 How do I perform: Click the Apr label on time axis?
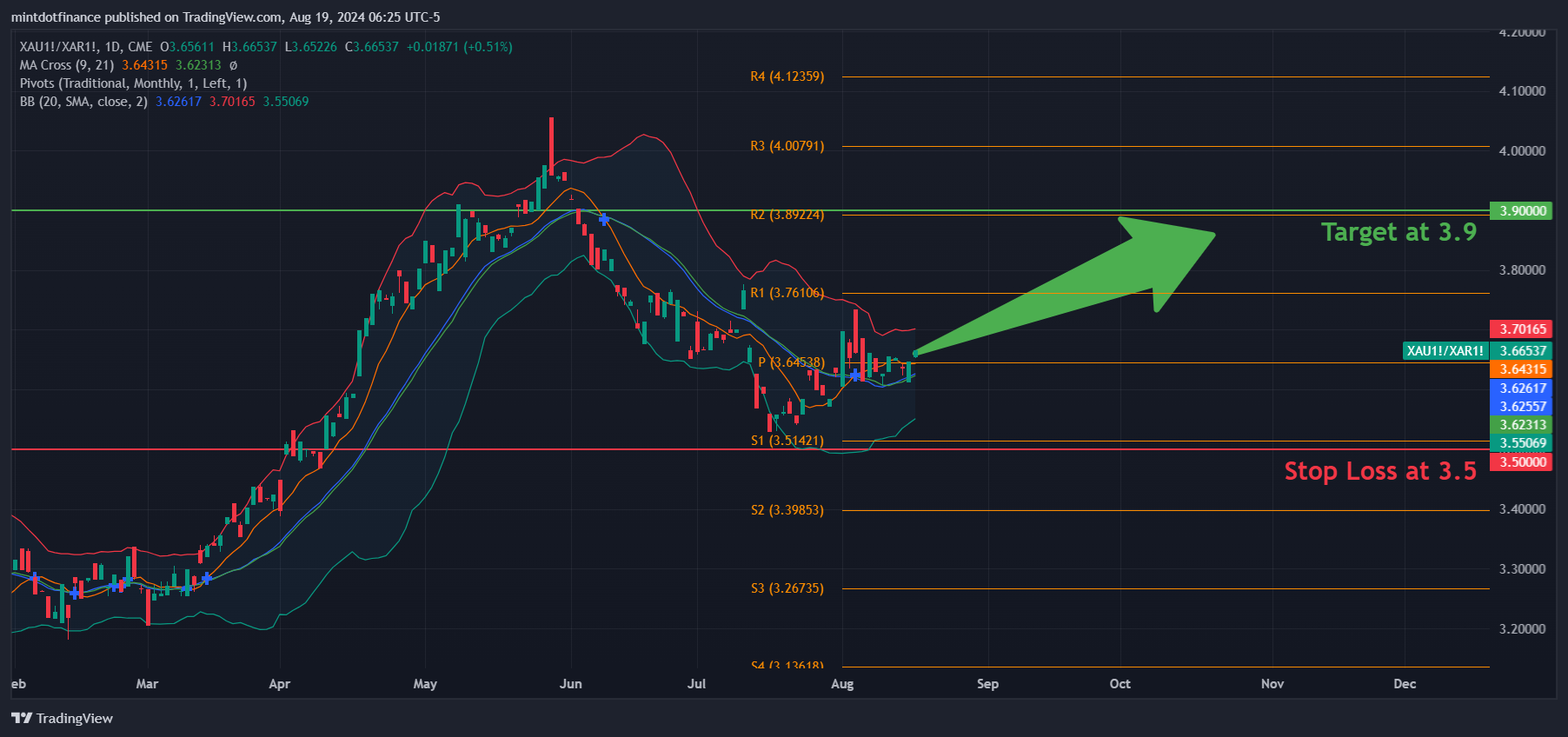280,684
